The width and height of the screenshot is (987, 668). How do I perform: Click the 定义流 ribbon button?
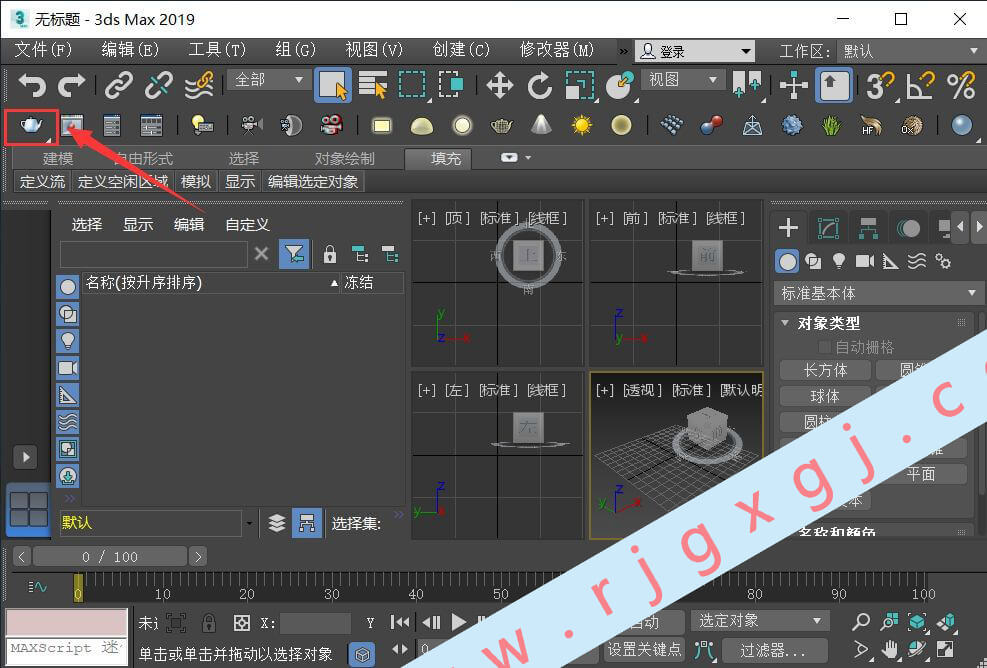point(42,182)
